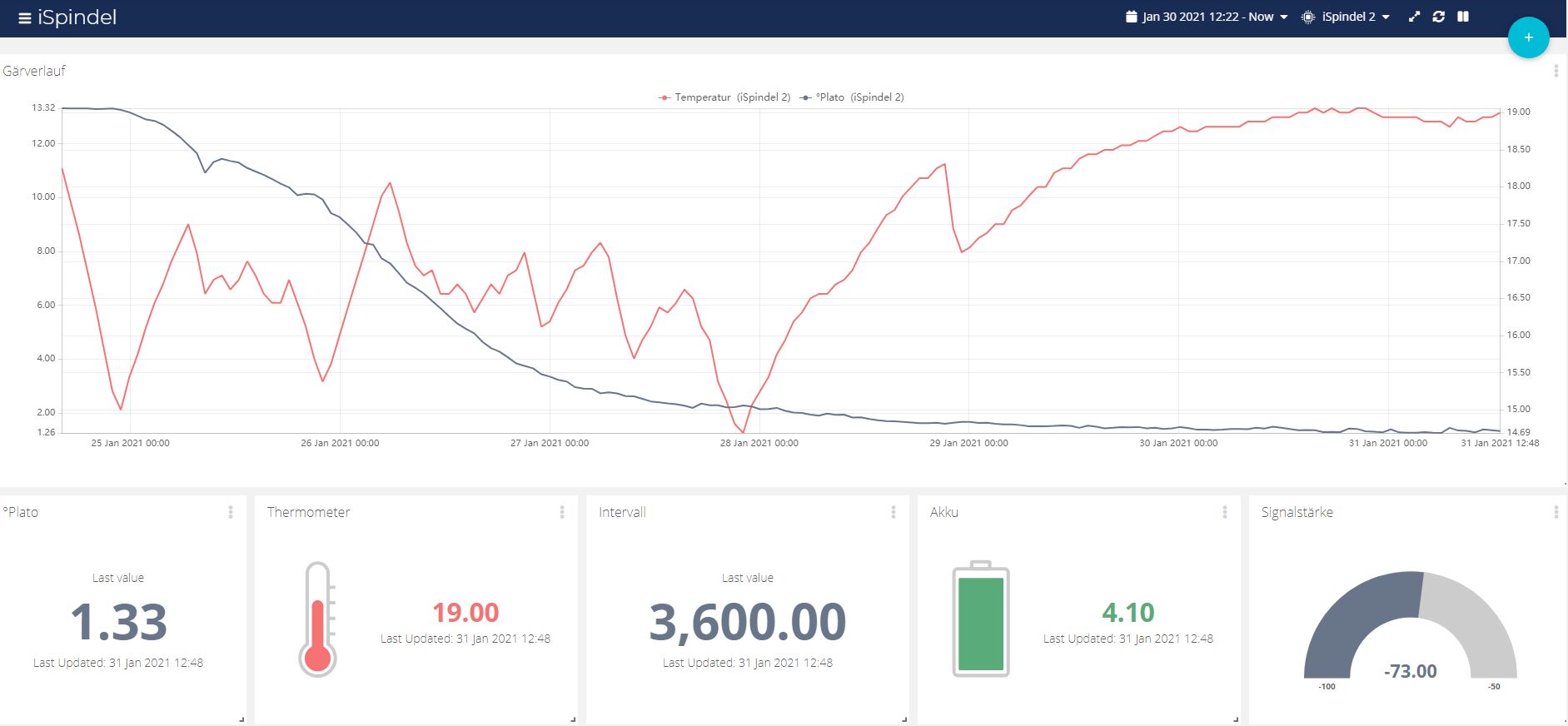Screen dimensions: 1568x726
Task: Toggle °Plato series in chart legend
Action: [x=852, y=97]
